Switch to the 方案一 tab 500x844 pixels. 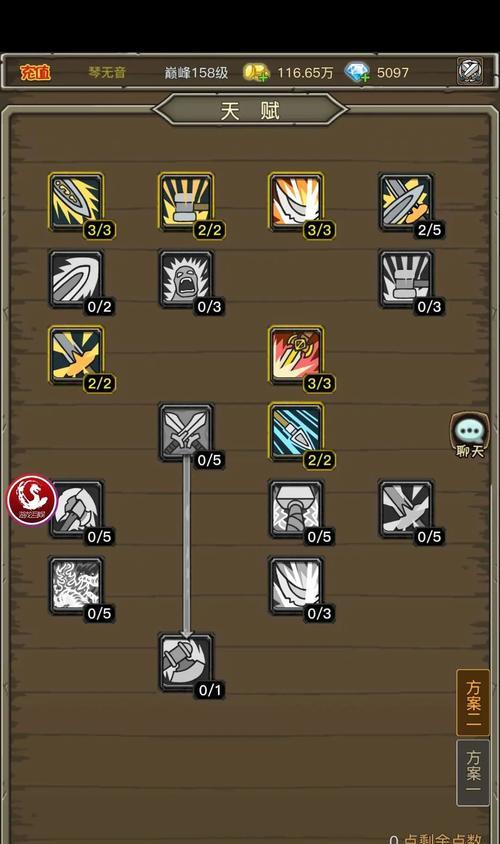tap(473, 772)
